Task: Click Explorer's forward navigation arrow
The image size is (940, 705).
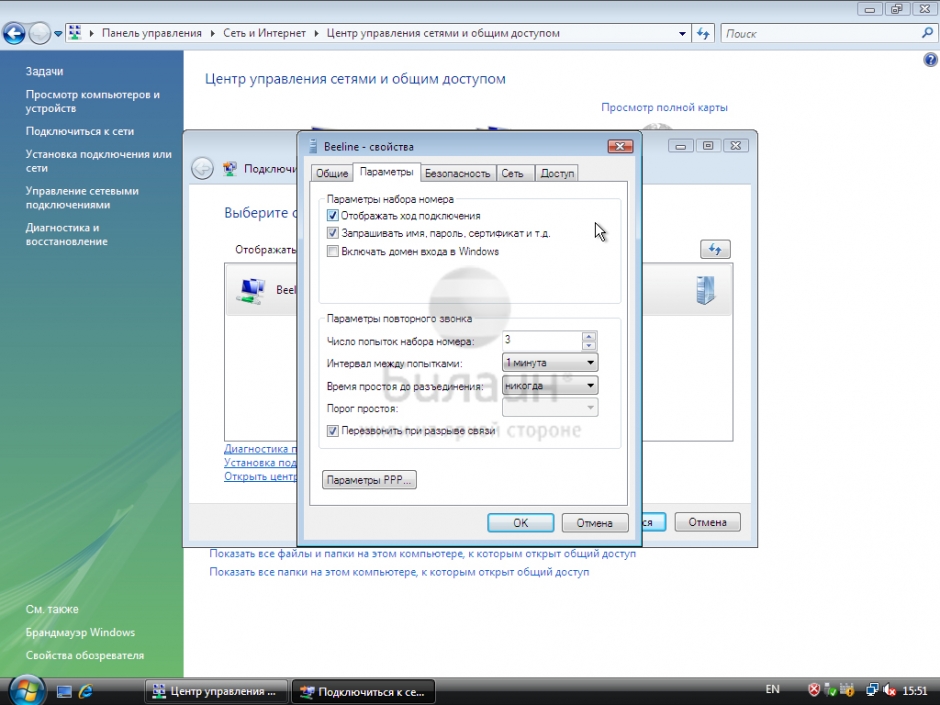Action: 40,34
